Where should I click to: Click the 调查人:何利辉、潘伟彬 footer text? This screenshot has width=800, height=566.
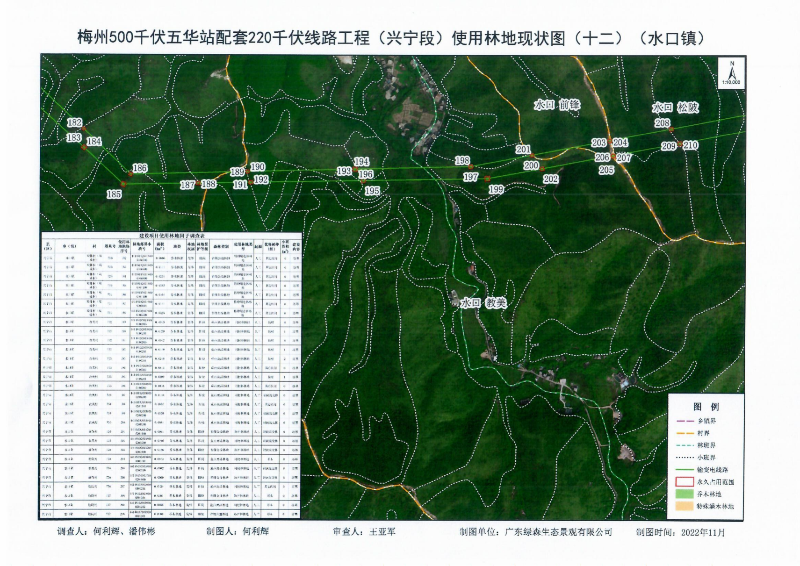[106, 531]
